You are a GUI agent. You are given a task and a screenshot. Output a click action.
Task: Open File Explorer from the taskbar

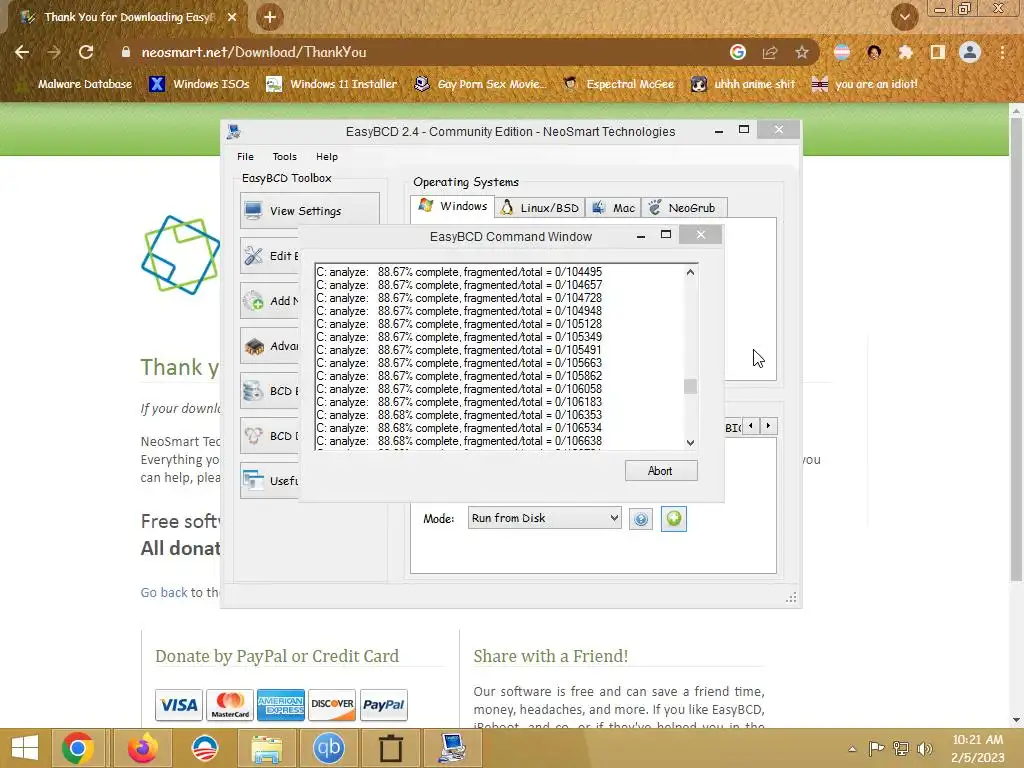266,748
